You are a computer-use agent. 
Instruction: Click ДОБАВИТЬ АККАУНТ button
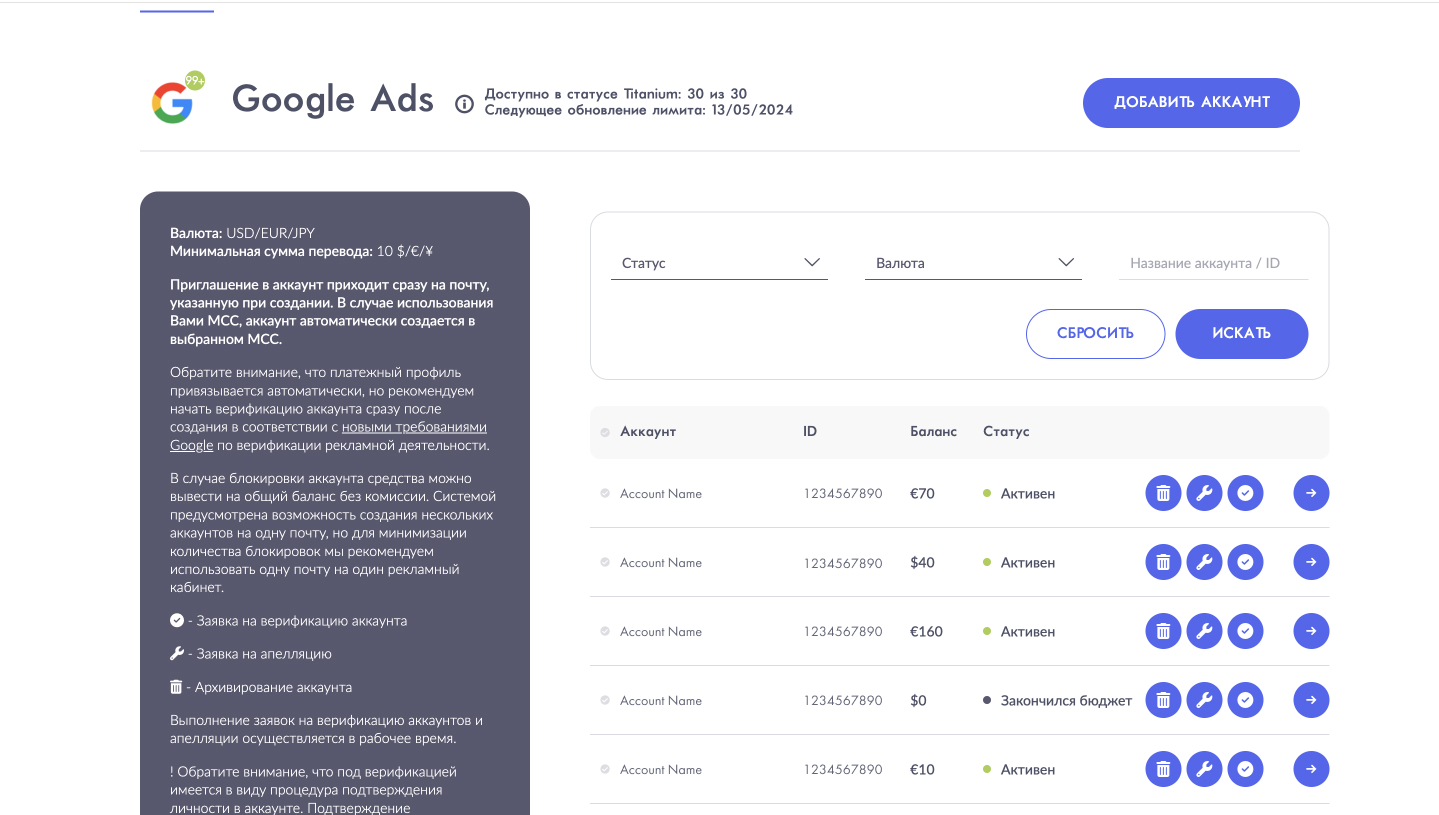pos(1191,102)
